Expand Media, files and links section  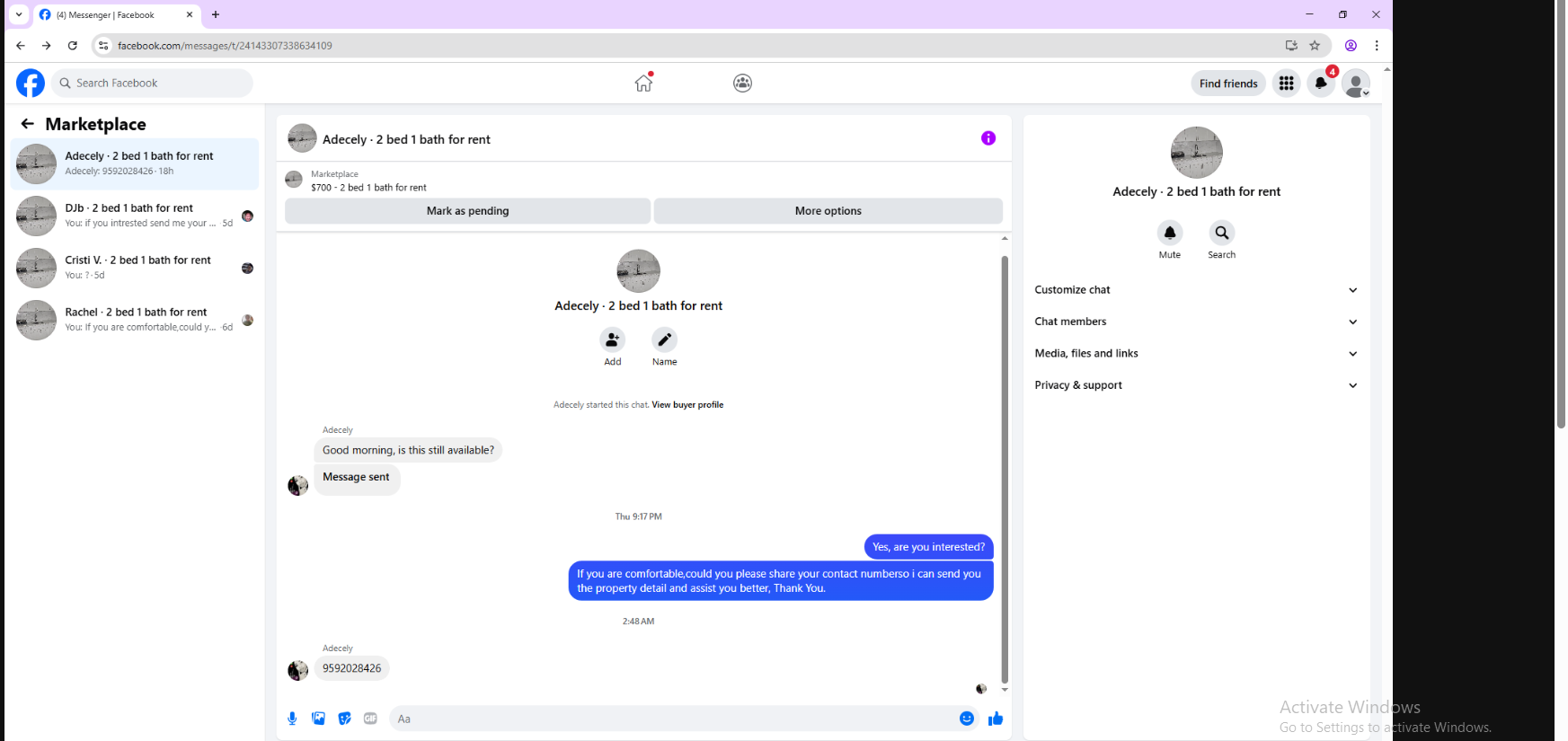pos(1196,354)
